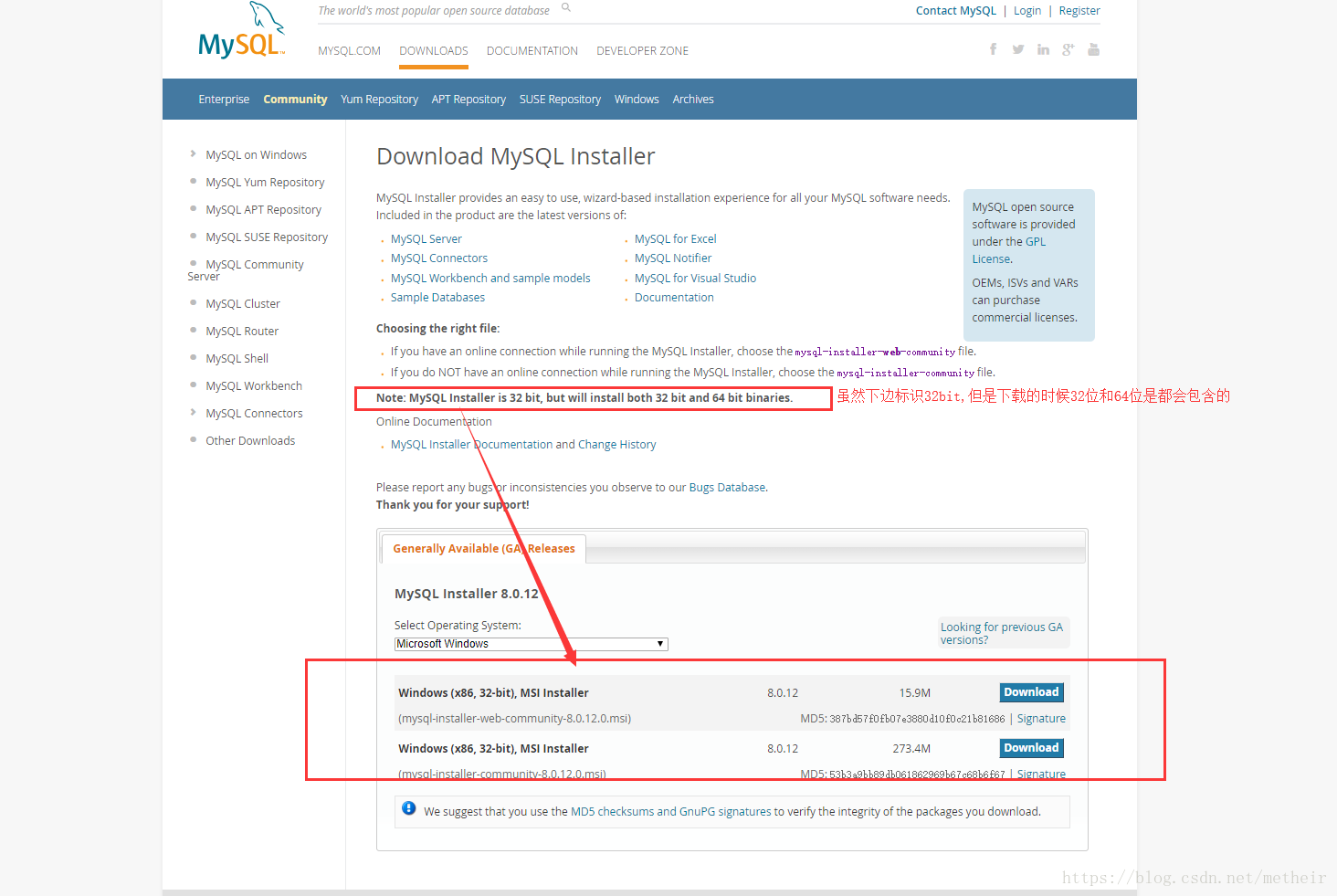Select Archives in blue nav bar
1337x896 pixels.
tap(693, 100)
